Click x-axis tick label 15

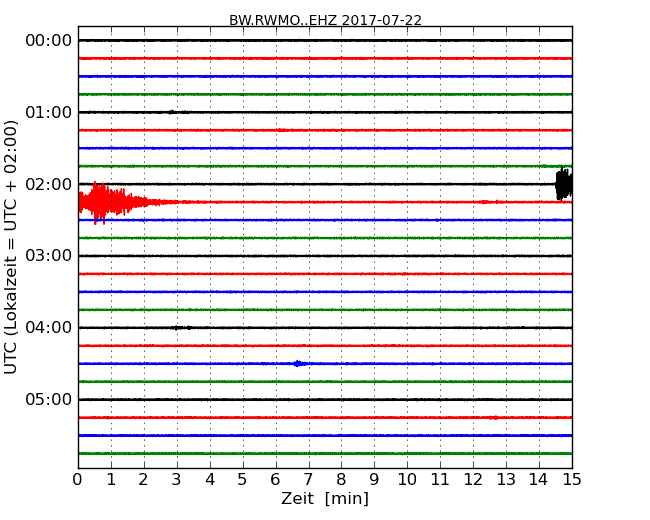click(572, 480)
